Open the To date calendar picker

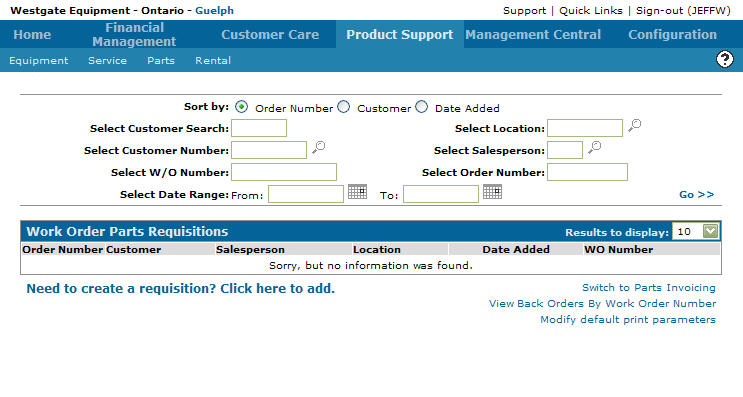[x=492, y=192]
